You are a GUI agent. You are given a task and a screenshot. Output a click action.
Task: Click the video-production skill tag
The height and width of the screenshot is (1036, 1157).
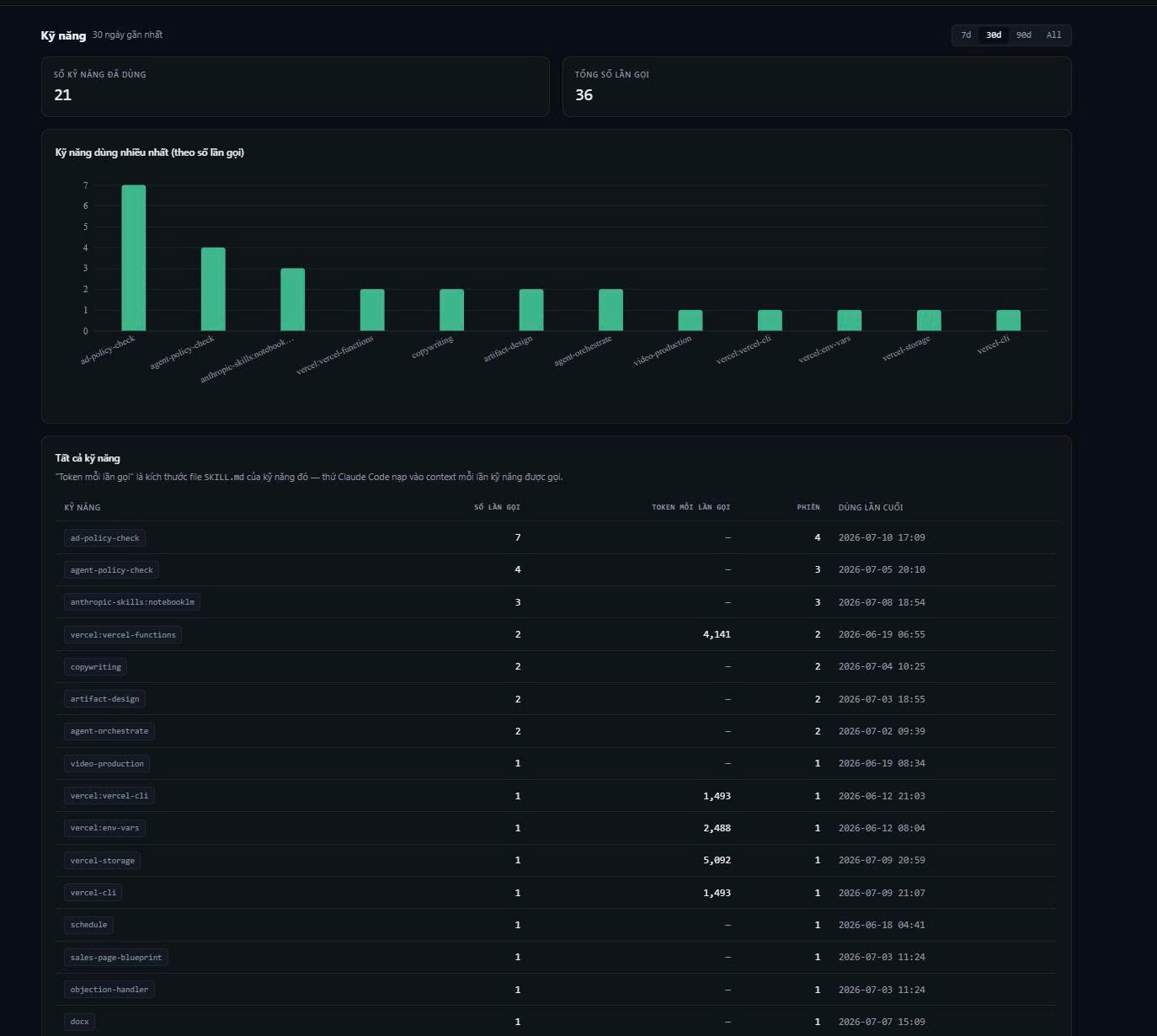click(x=107, y=764)
